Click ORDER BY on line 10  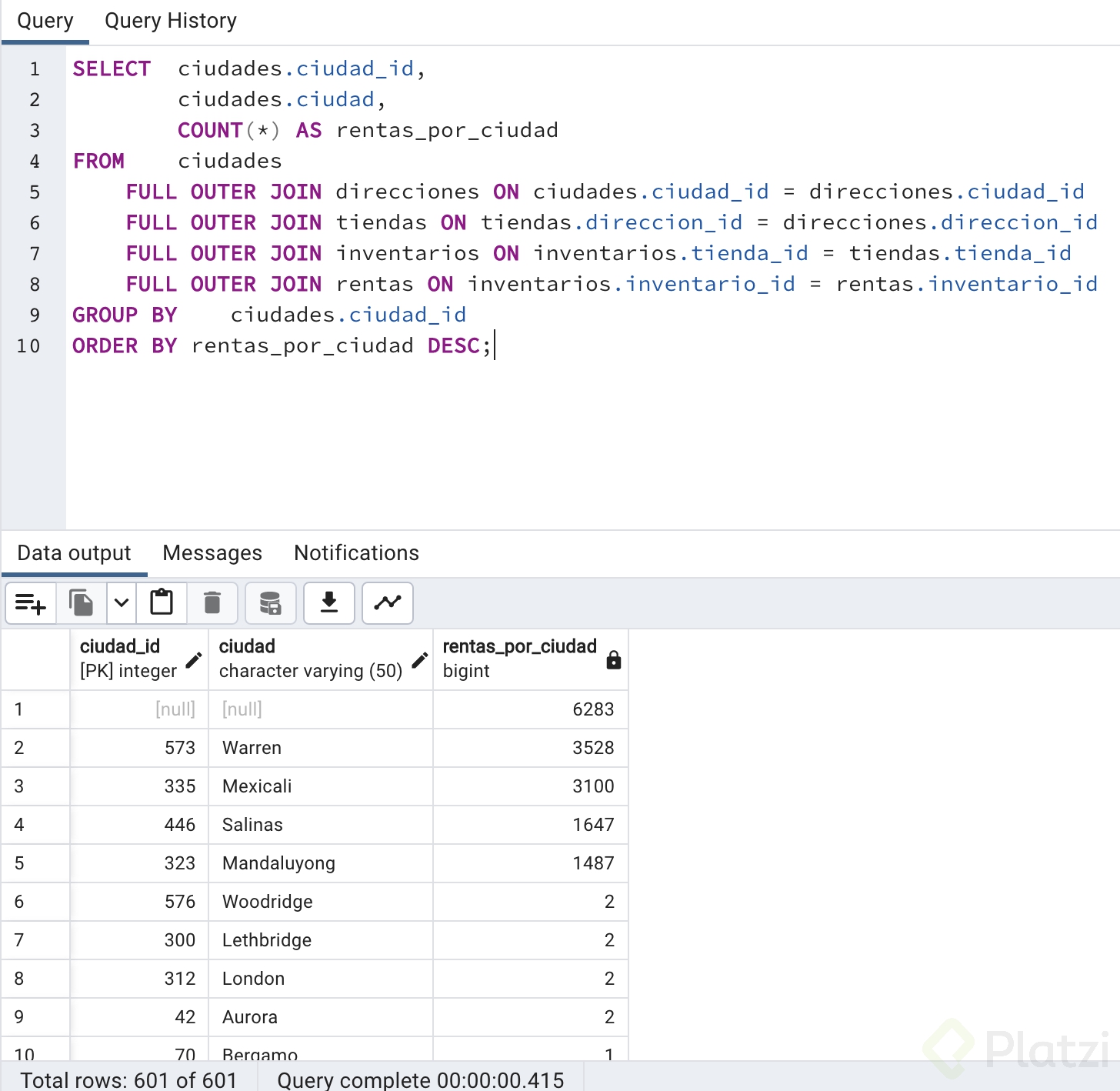tap(125, 346)
